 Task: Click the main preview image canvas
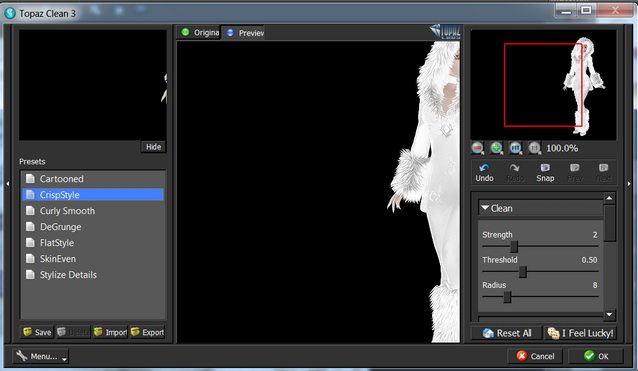(318, 191)
